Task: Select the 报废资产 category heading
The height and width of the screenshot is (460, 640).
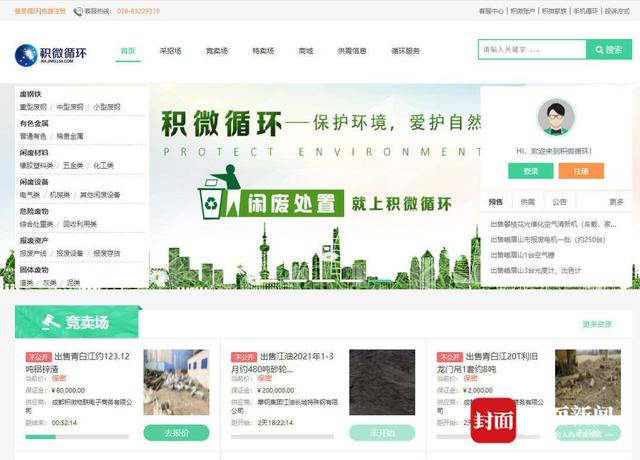Action: pyautogui.click(x=34, y=241)
